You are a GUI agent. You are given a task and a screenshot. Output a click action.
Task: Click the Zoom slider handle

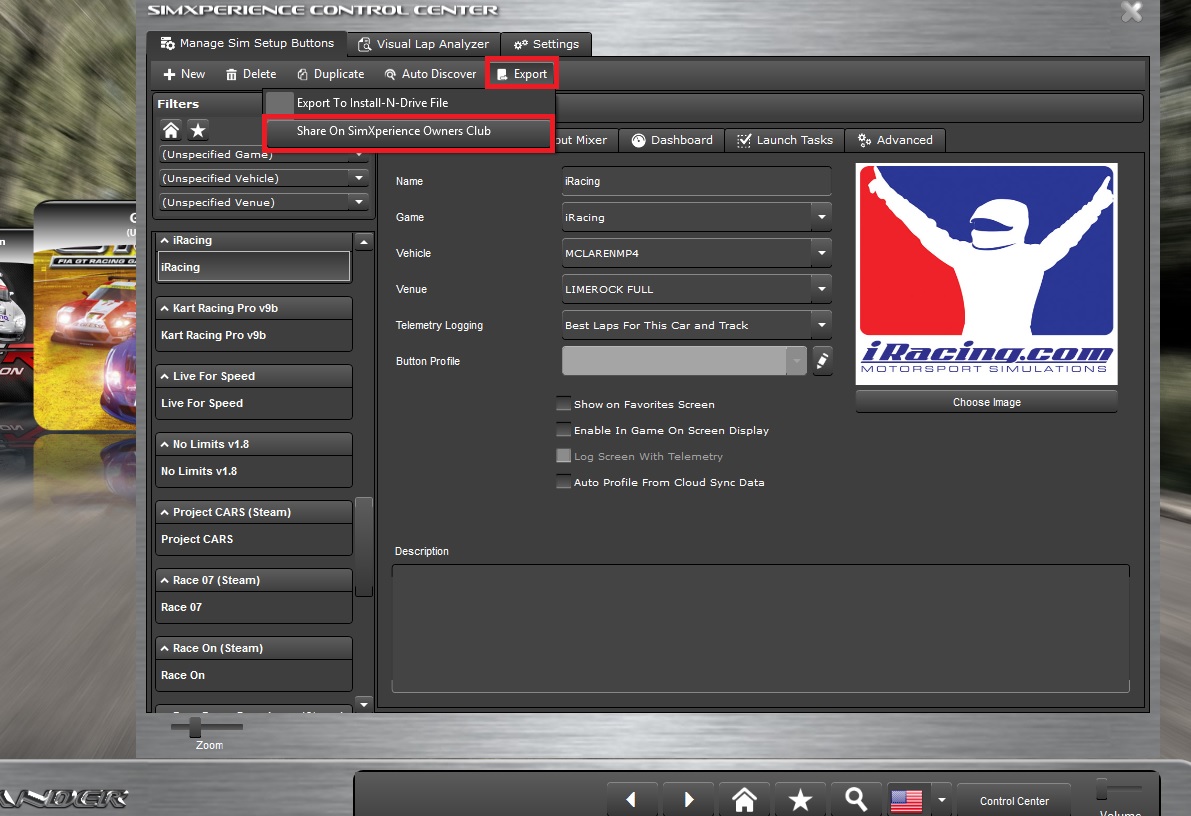coord(195,727)
